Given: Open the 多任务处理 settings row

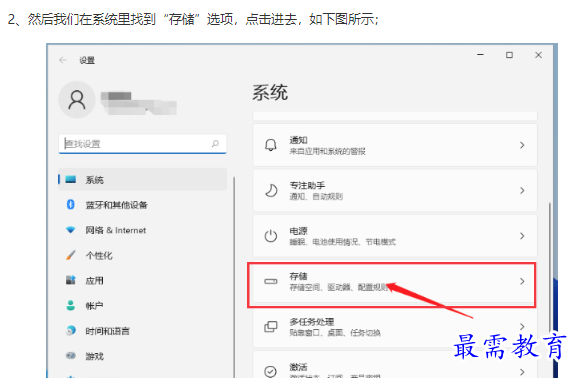Looking at the screenshot, I should pos(395,327).
